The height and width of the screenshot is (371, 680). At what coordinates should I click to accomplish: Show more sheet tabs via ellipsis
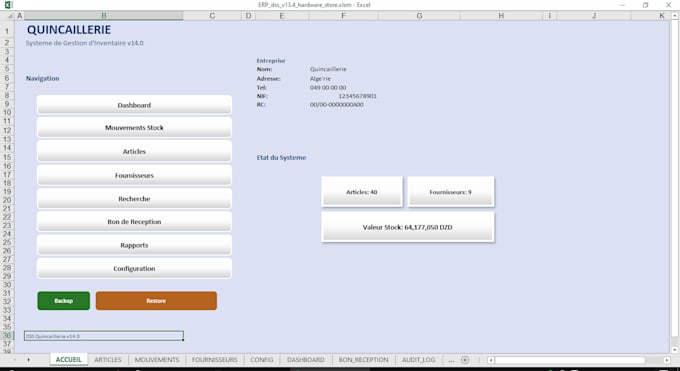(451, 360)
